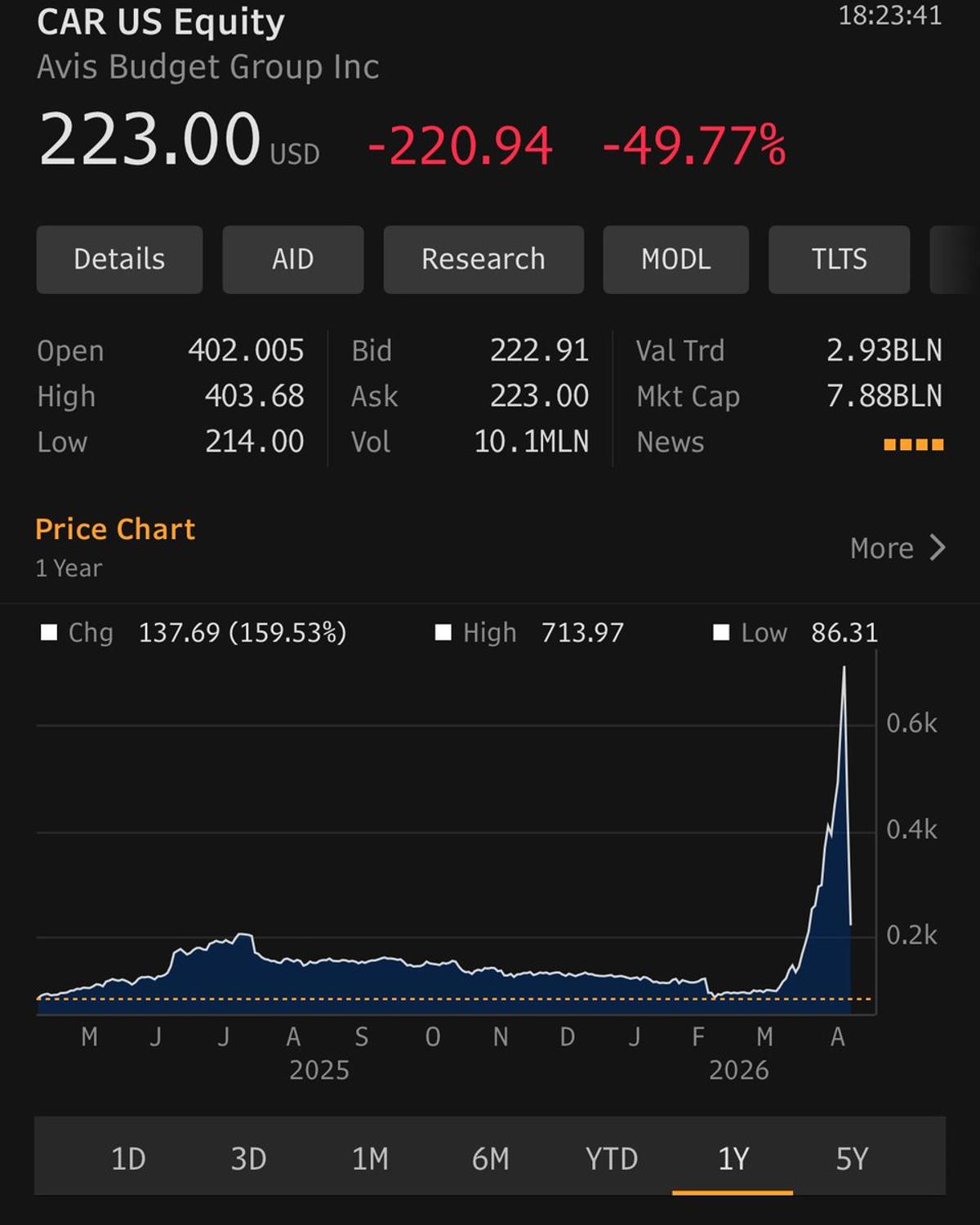The image size is (980, 1225).
Task: Switch chart to 6M range
Action: tap(490, 1159)
